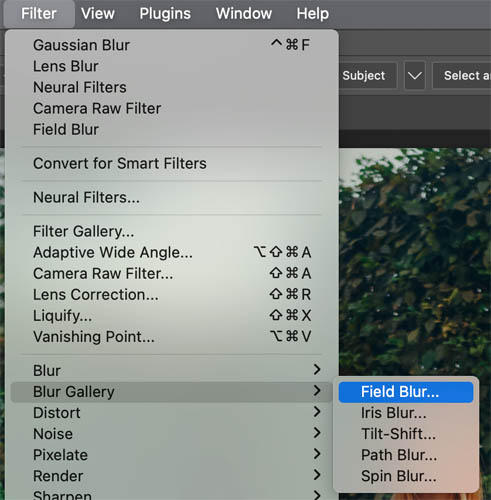Open the Help menu
Viewport: 491px width, 500px height.
point(313,14)
